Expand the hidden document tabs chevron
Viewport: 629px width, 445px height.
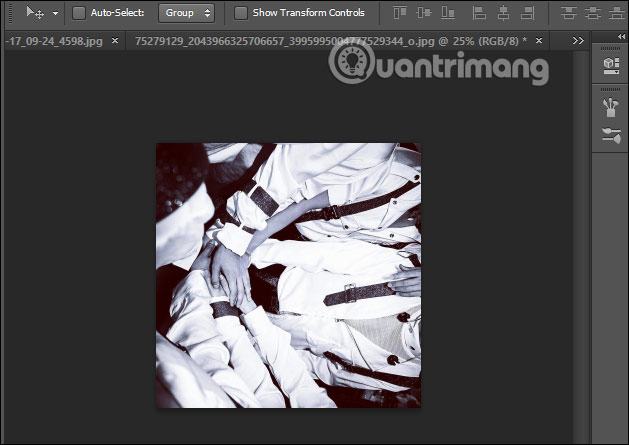point(578,41)
